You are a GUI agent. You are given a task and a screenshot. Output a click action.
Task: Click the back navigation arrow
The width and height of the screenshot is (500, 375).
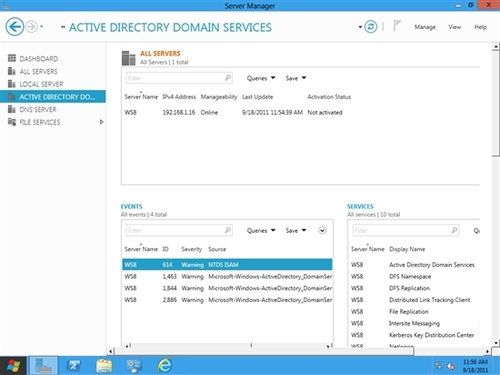tap(14, 26)
